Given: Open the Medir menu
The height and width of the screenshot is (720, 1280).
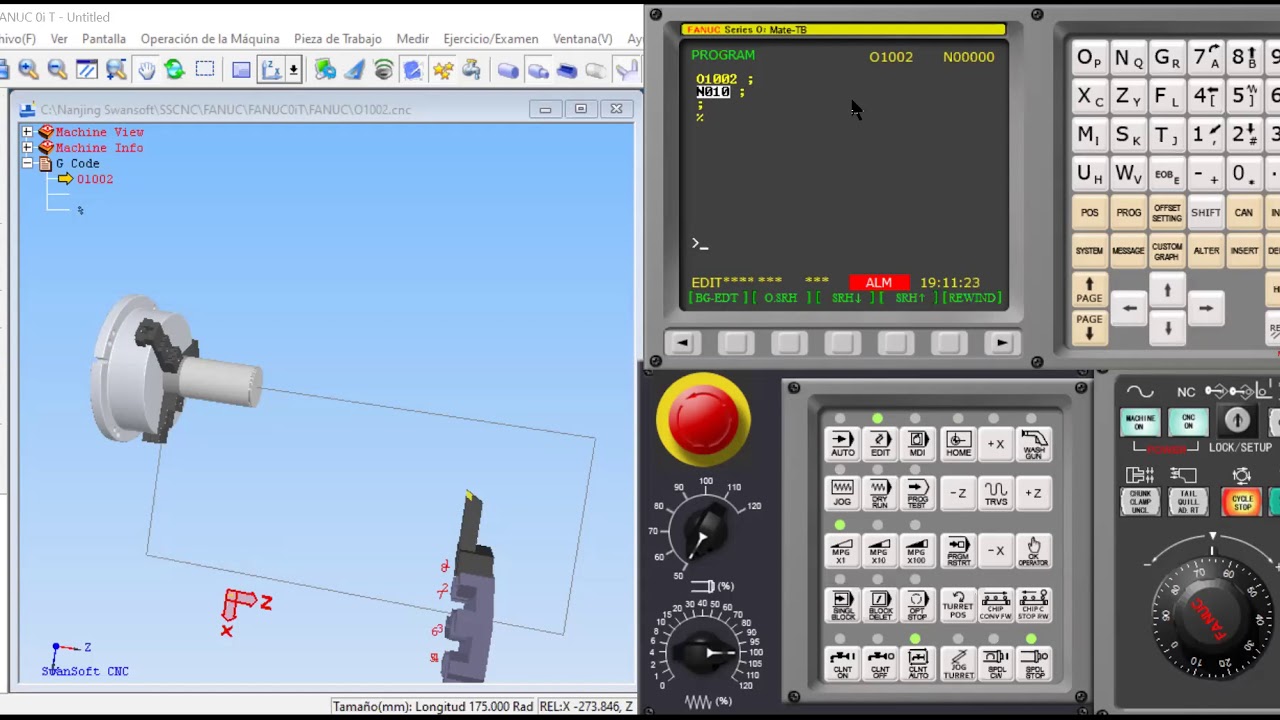Looking at the screenshot, I should click(x=413, y=39).
